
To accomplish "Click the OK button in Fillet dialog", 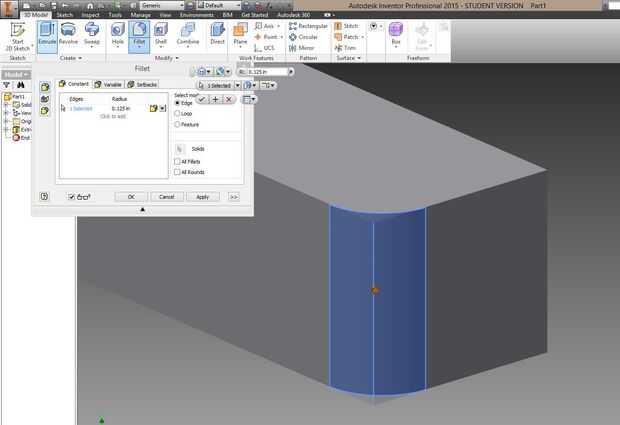I will [x=131, y=196].
